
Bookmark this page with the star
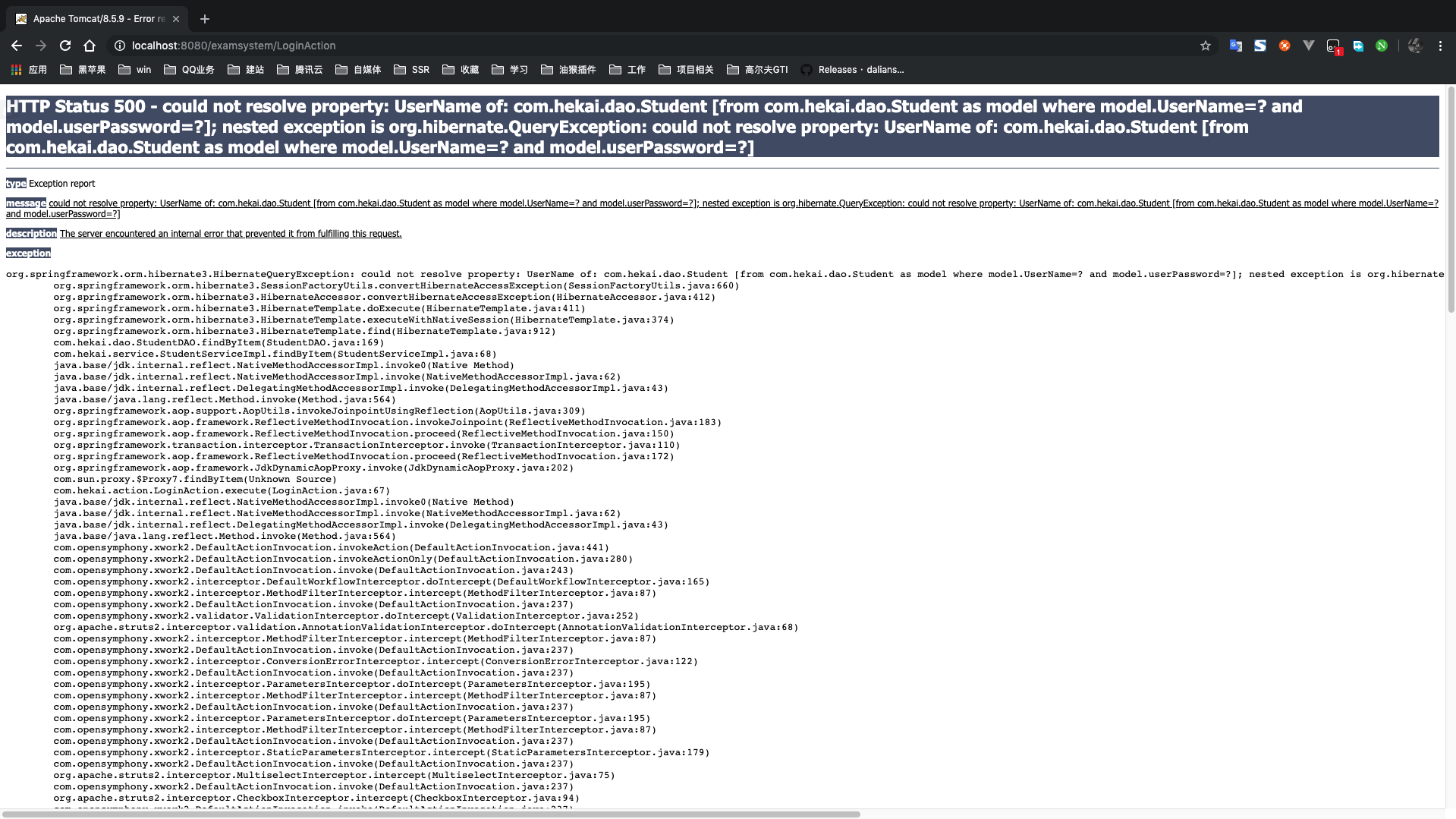click(x=1206, y=46)
